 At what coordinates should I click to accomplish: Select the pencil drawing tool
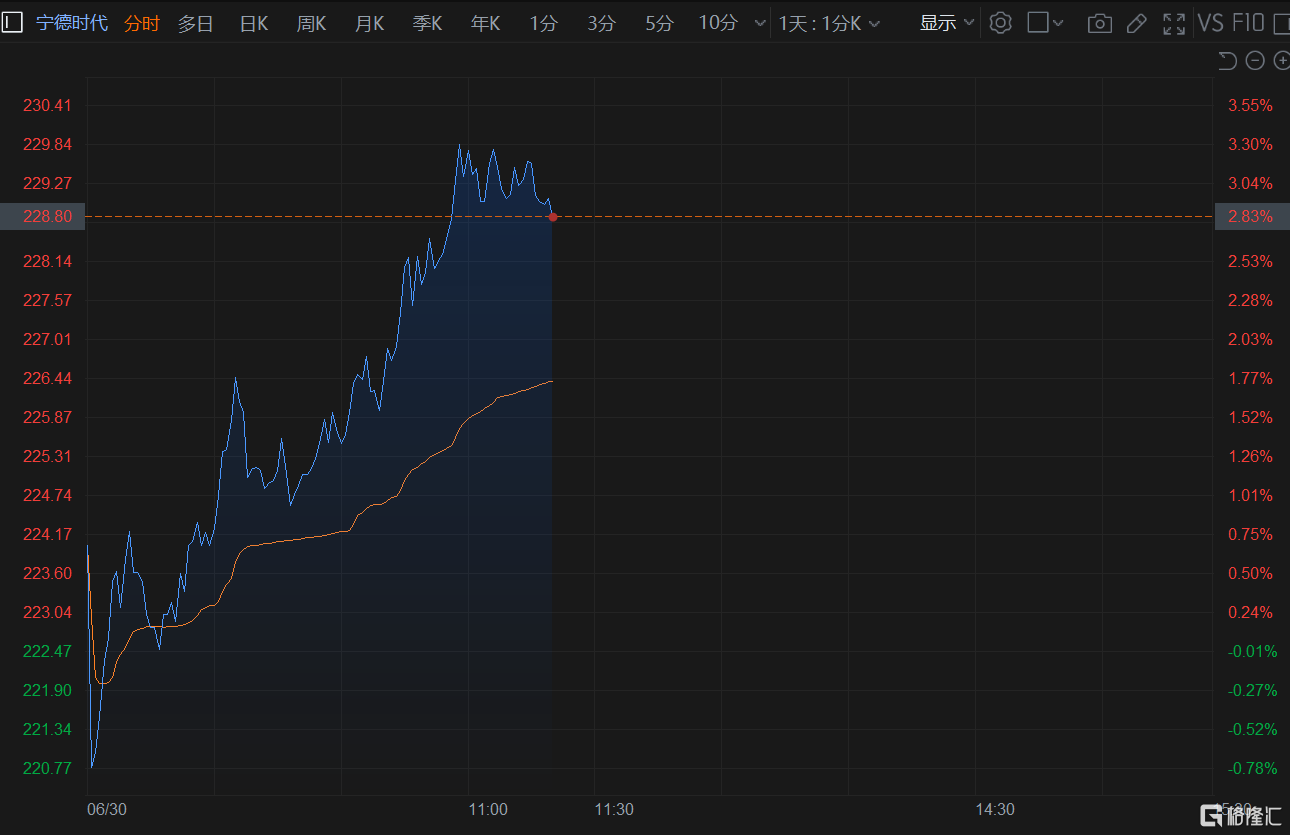[x=1137, y=23]
